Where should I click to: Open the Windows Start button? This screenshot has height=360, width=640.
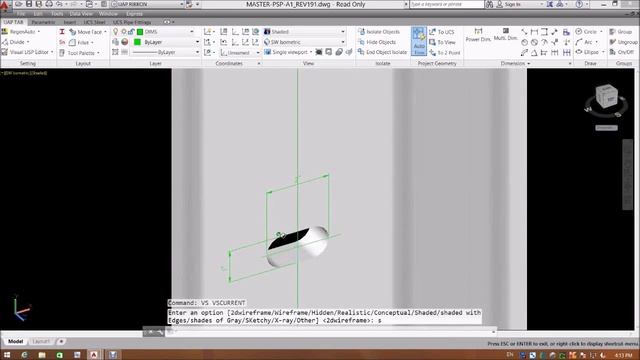click(x=7, y=355)
